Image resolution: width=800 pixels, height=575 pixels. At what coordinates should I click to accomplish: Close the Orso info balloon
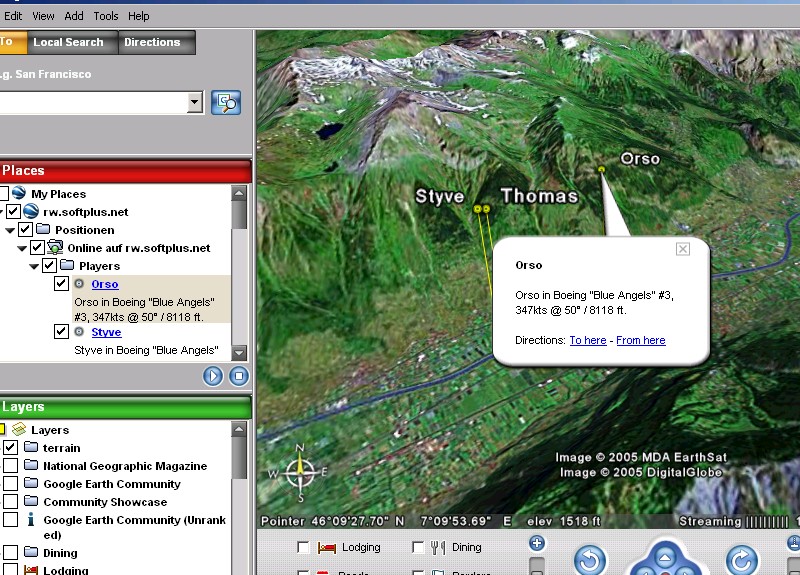coord(683,249)
